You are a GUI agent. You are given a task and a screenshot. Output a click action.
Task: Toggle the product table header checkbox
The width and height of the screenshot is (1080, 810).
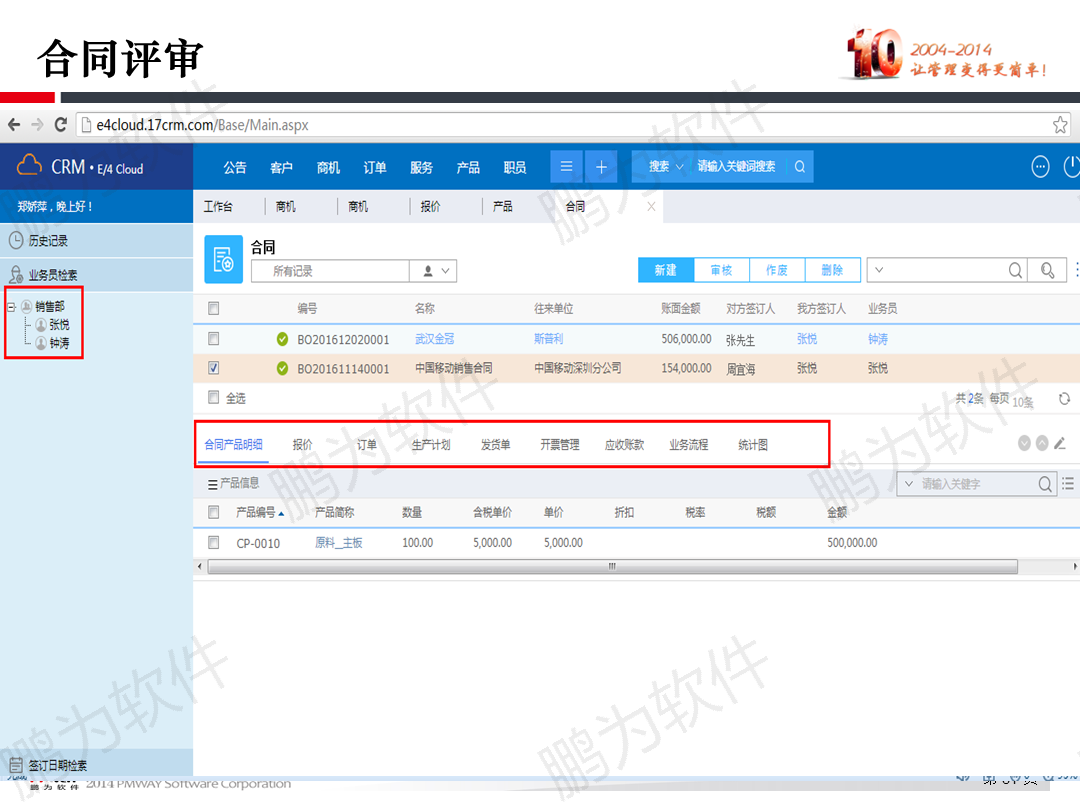214,512
